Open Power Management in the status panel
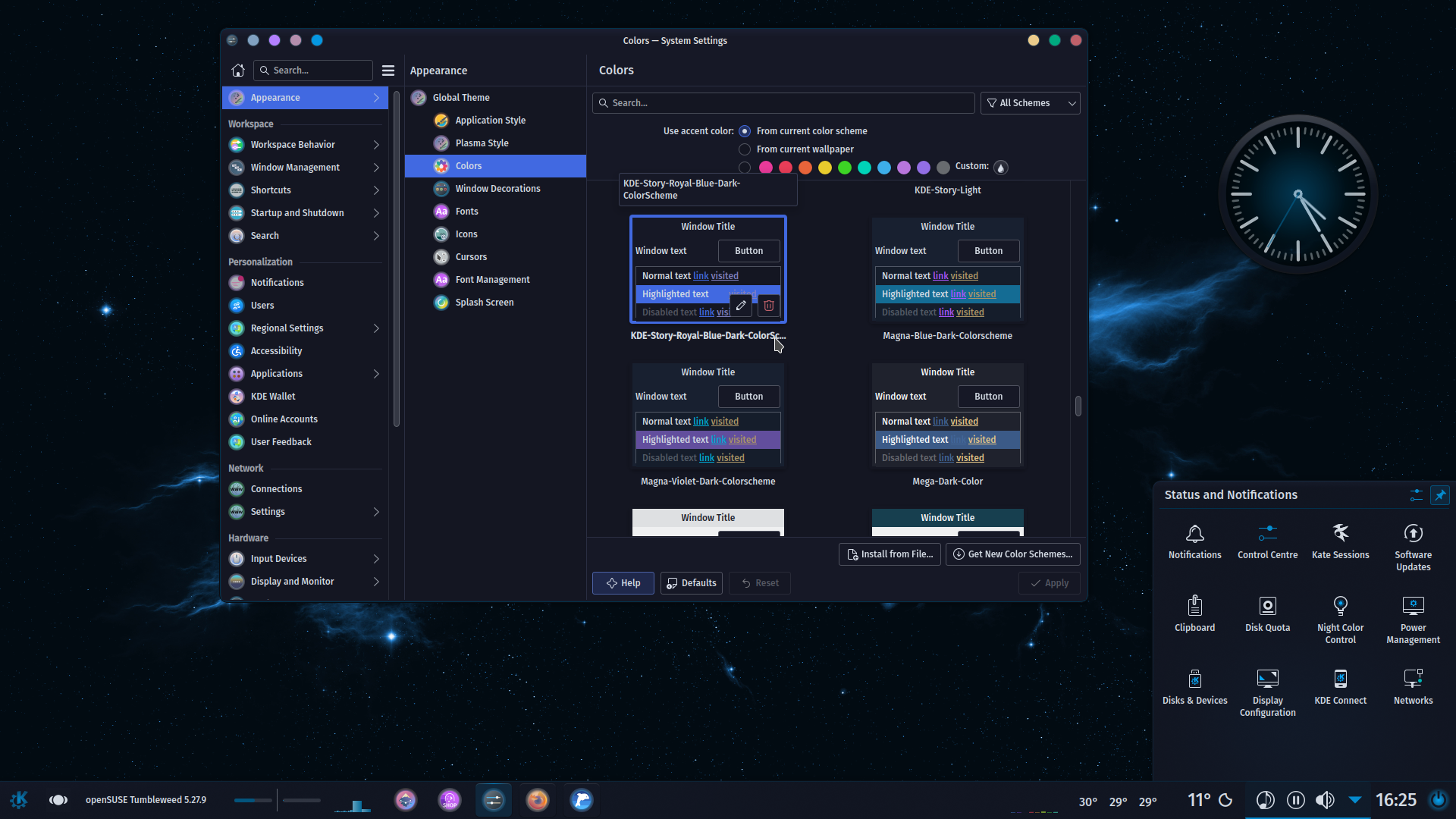This screenshot has width=1456, height=819. click(x=1414, y=620)
